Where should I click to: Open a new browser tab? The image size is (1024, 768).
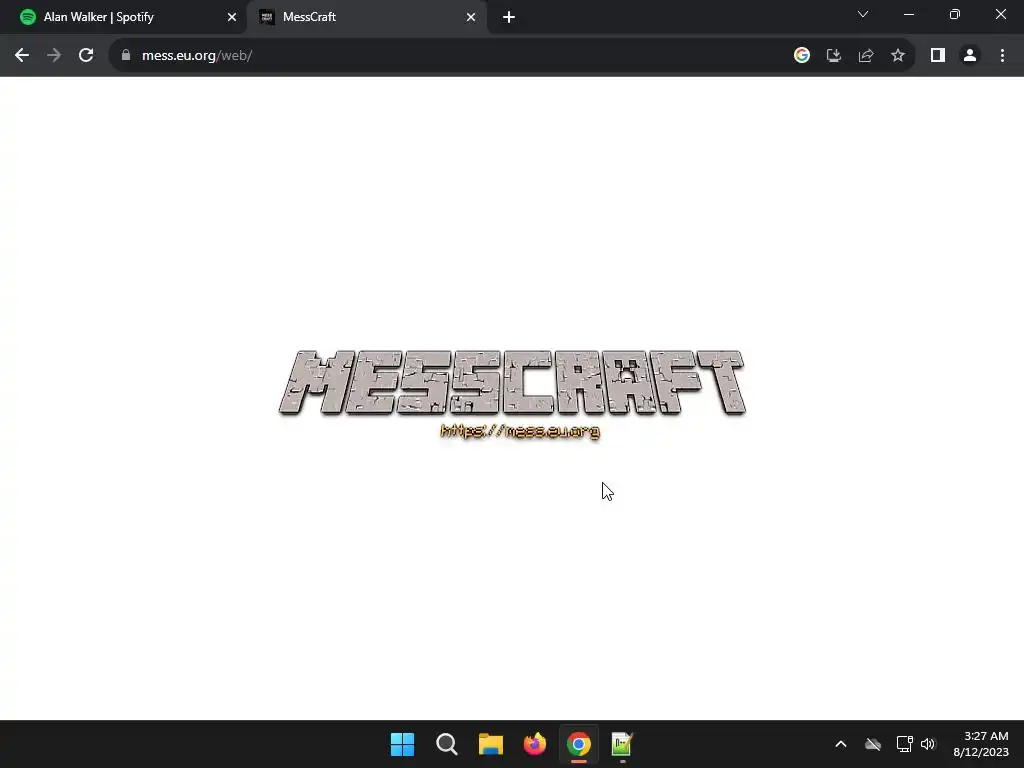(509, 17)
